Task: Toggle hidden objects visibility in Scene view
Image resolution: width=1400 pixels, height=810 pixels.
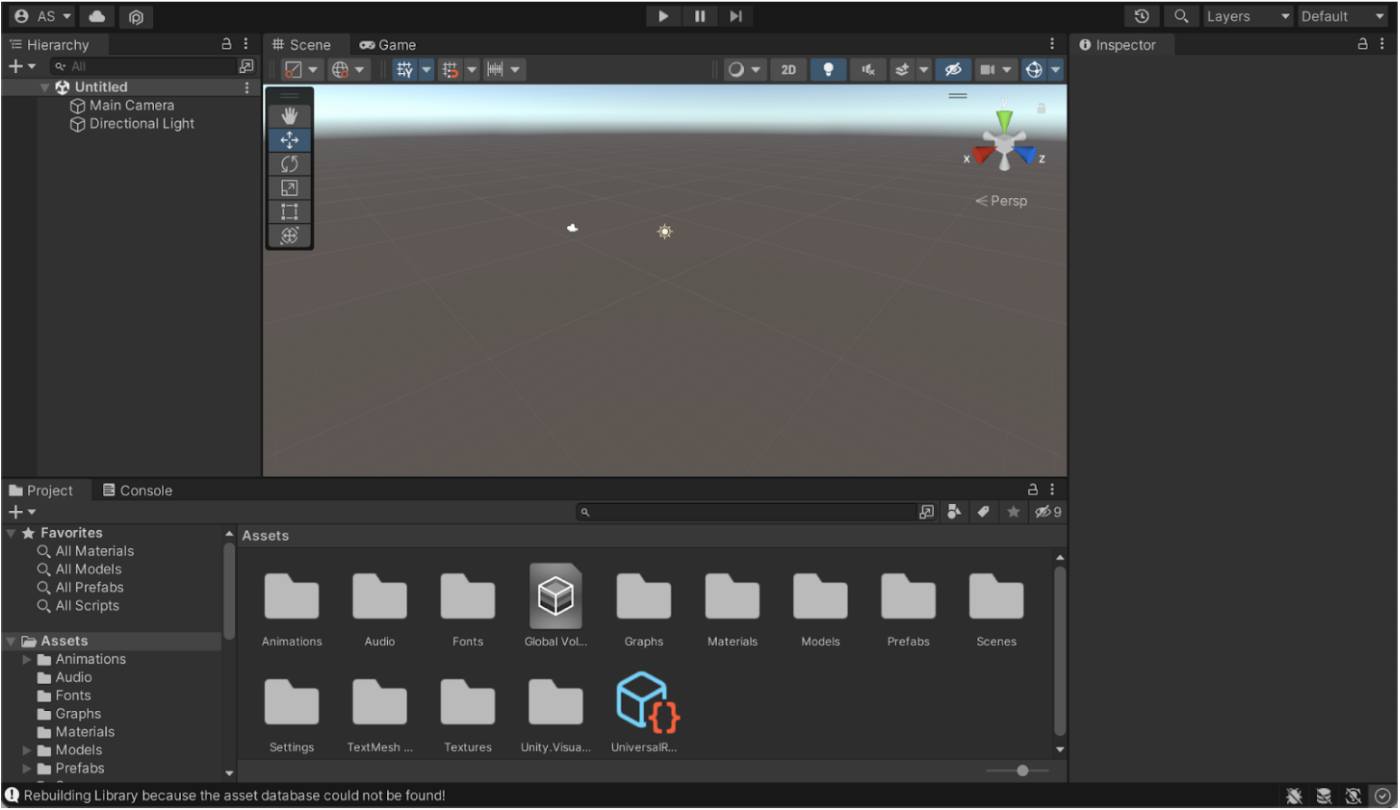Action: 953,69
